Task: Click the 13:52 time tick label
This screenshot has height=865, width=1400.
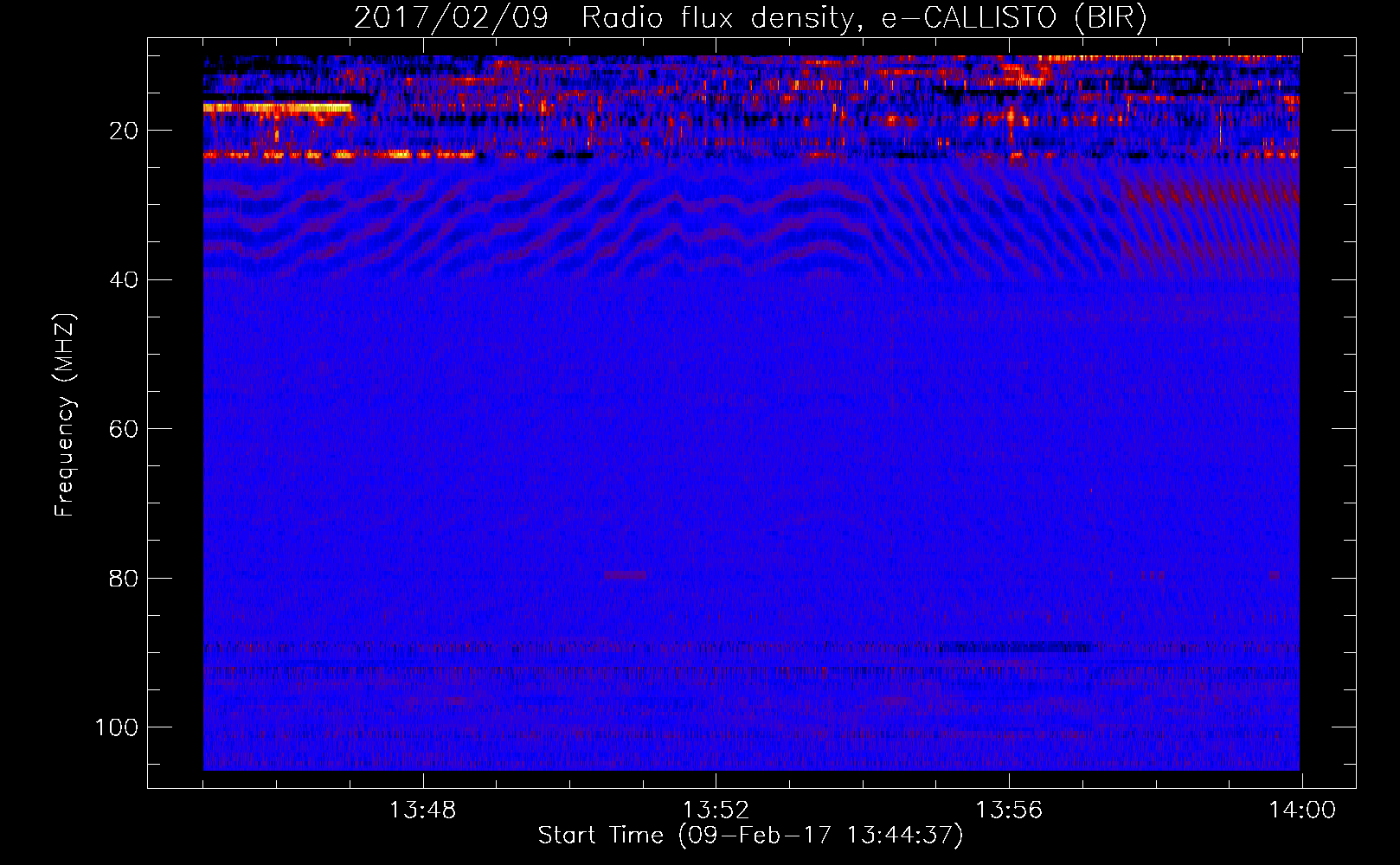Action: click(x=716, y=811)
